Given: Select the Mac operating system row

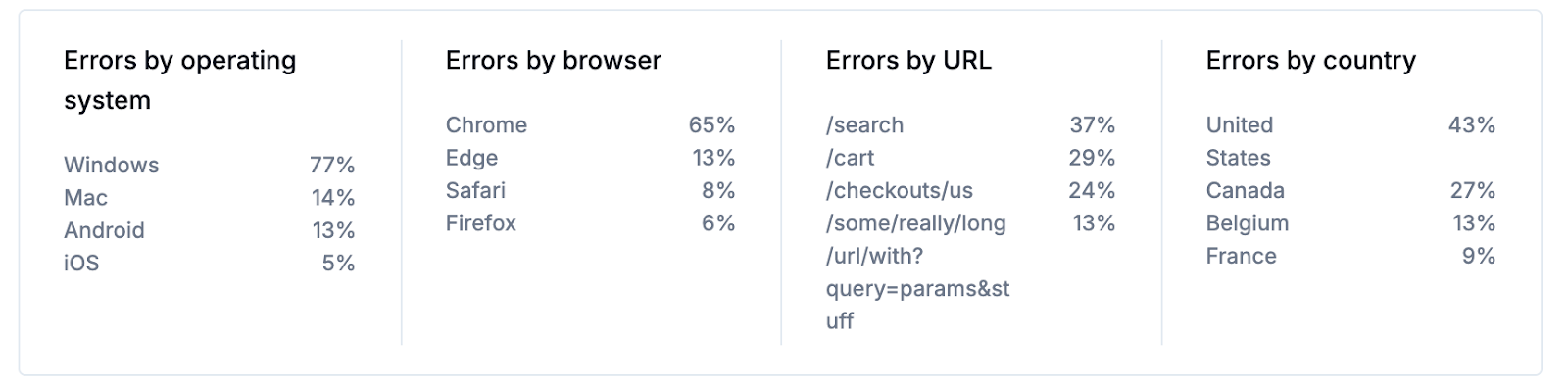Looking at the screenshot, I should click(x=210, y=198).
